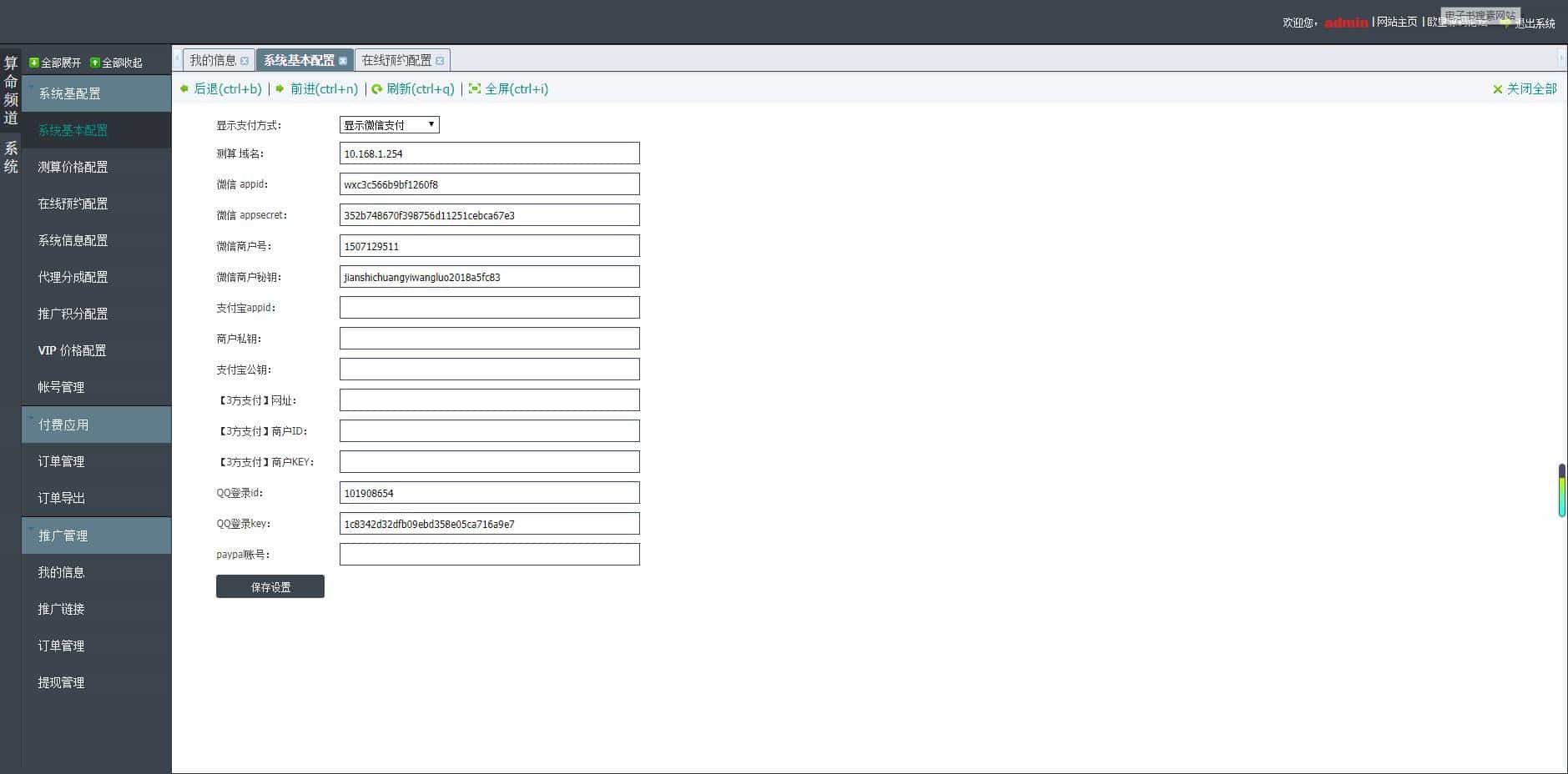Refresh the page via 刷新(ctrl+q)

[x=413, y=89]
